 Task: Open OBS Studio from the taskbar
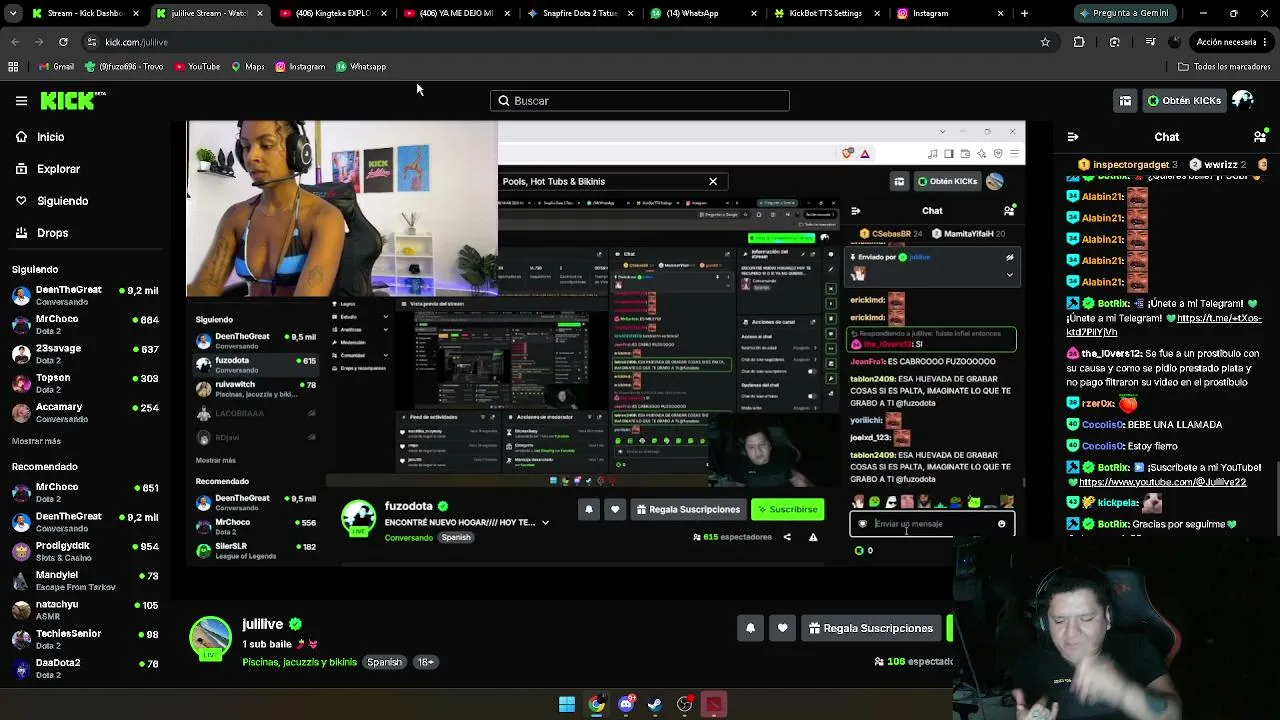(x=684, y=704)
